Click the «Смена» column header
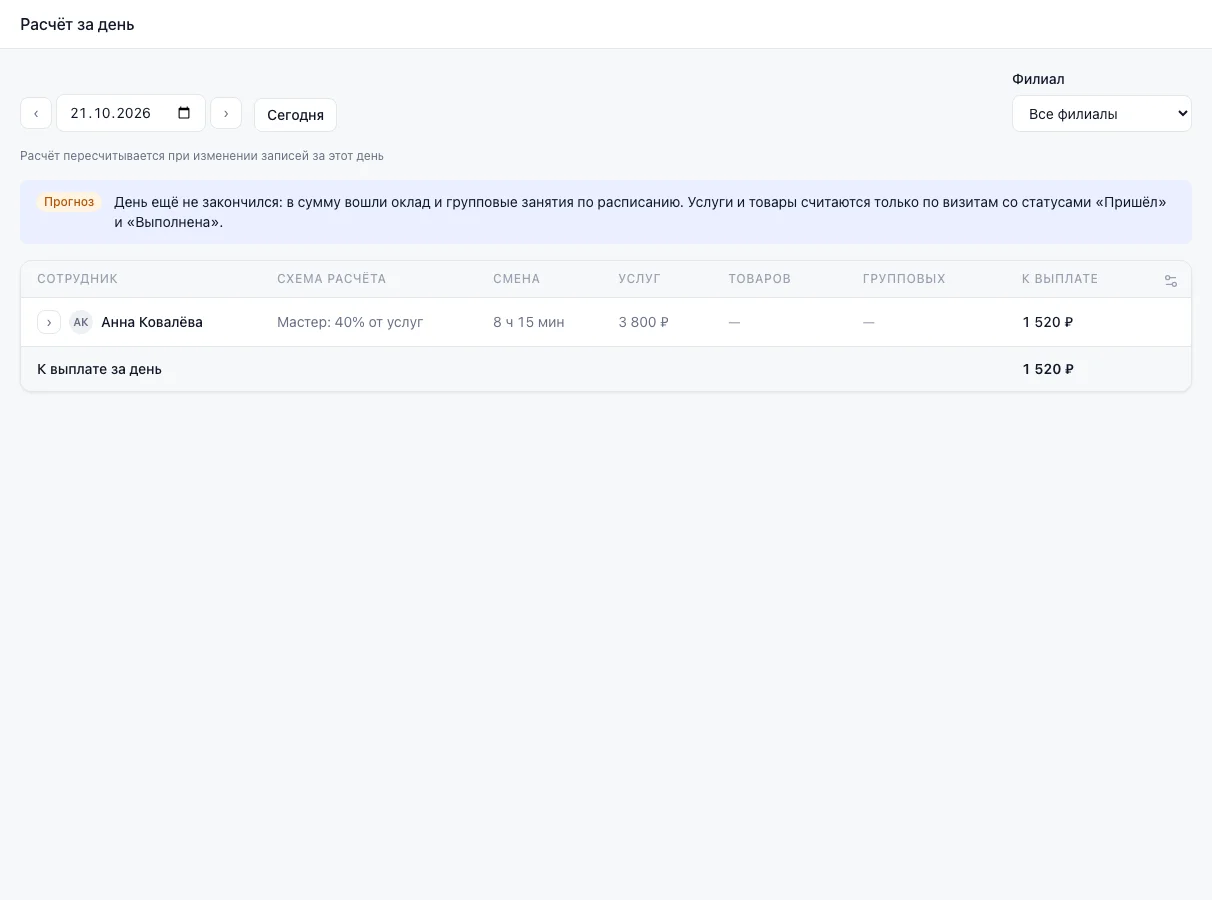Viewport: 1212px width, 900px height. click(517, 279)
